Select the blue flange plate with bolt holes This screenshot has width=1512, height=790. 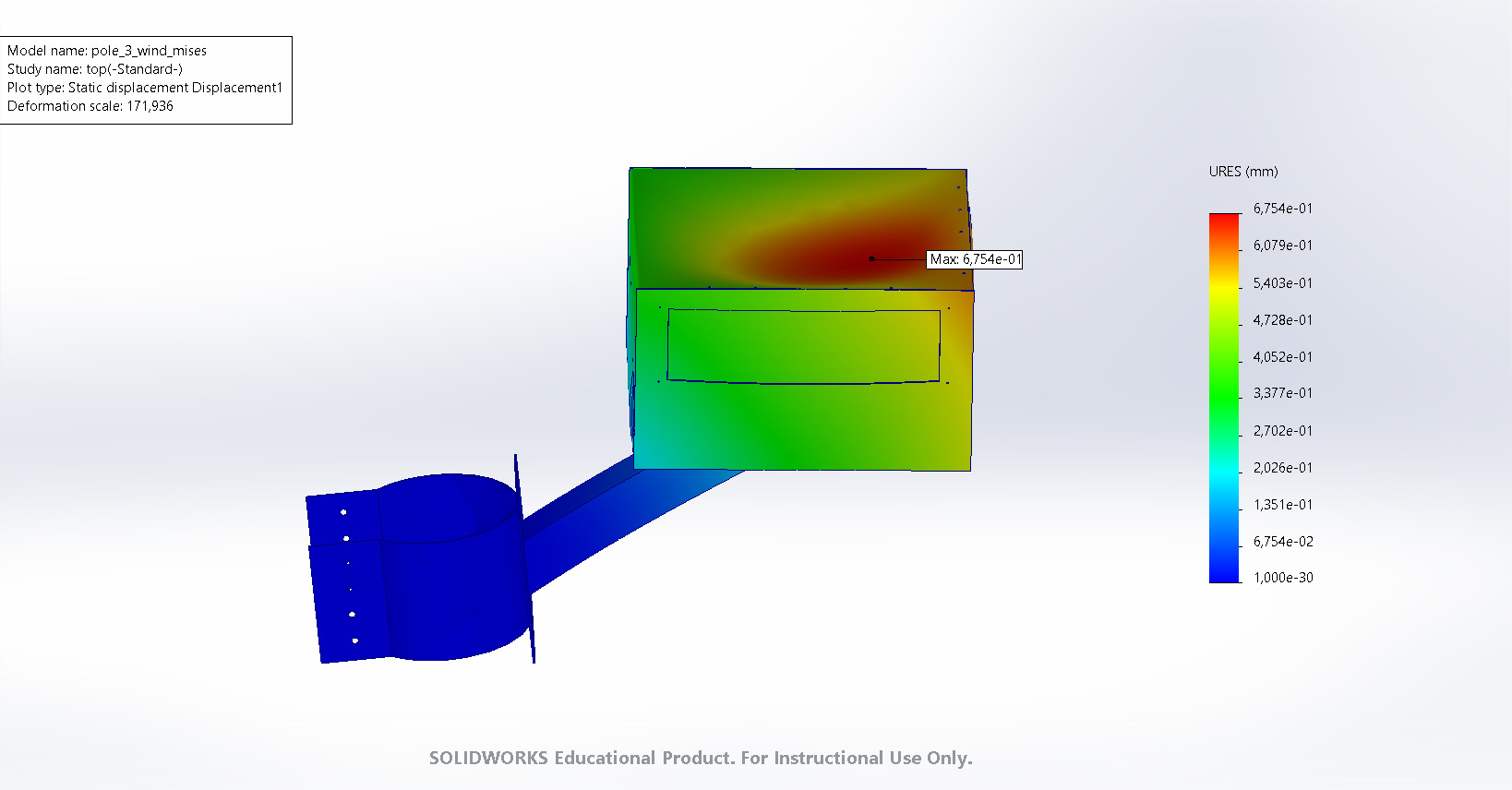[x=346, y=577]
